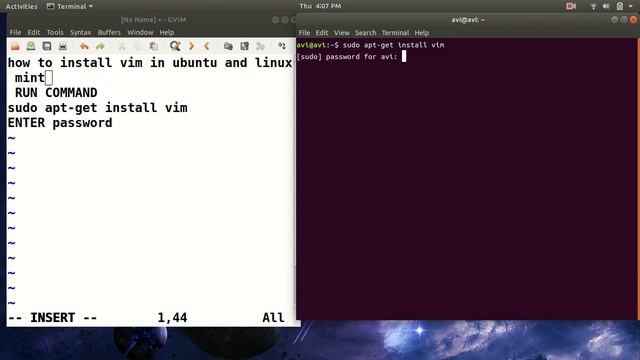Click the 'avi@avi: ~' terminal title bar
This screenshot has width=640, height=360.
point(468,20)
